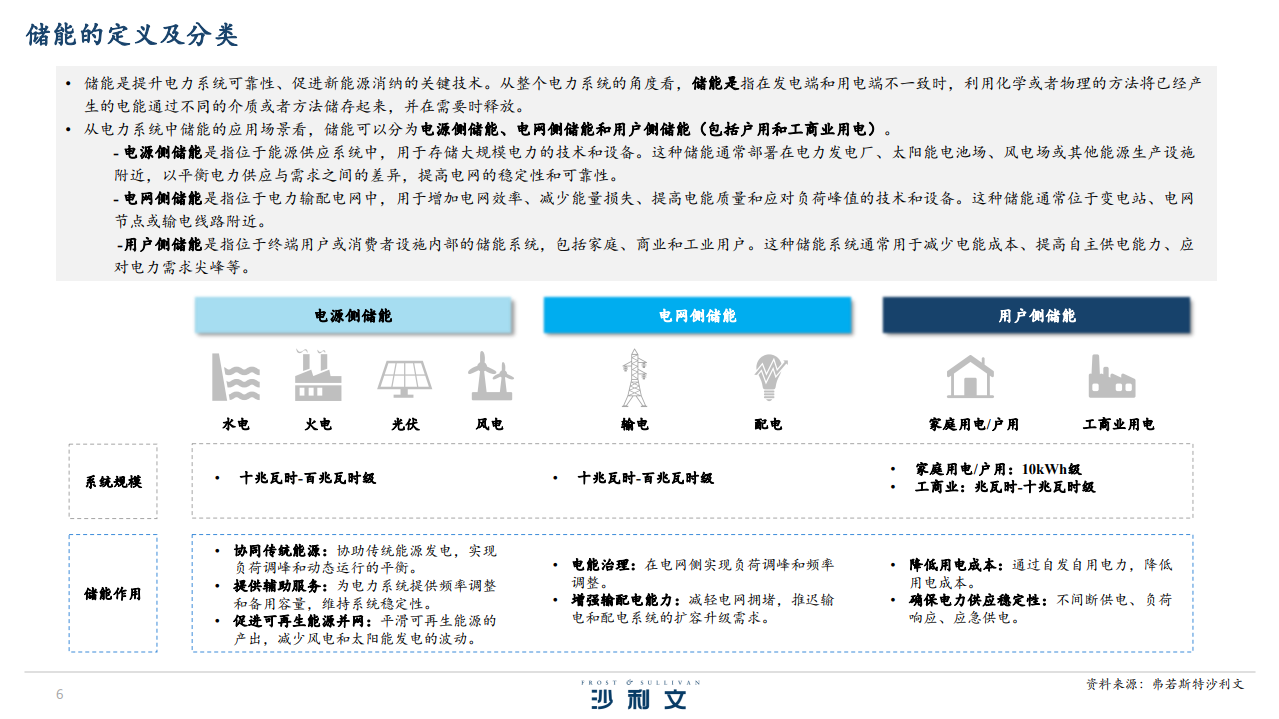Select the 储能作用 dashed label box

[x=113, y=593]
